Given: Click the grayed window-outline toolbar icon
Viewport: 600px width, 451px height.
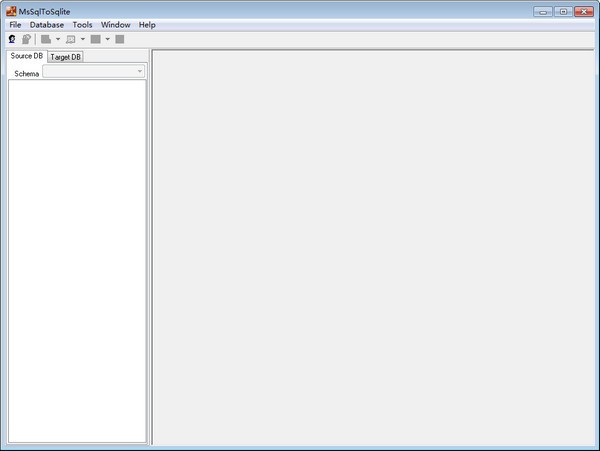Looking at the screenshot, I should tap(70, 39).
